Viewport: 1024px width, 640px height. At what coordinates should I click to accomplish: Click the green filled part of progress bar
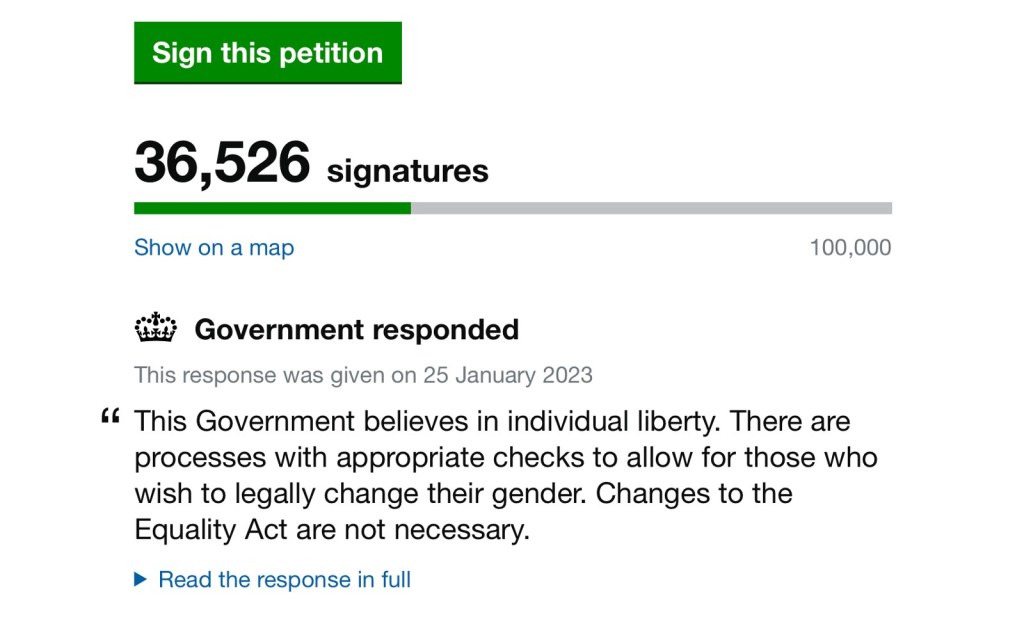[272, 208]
